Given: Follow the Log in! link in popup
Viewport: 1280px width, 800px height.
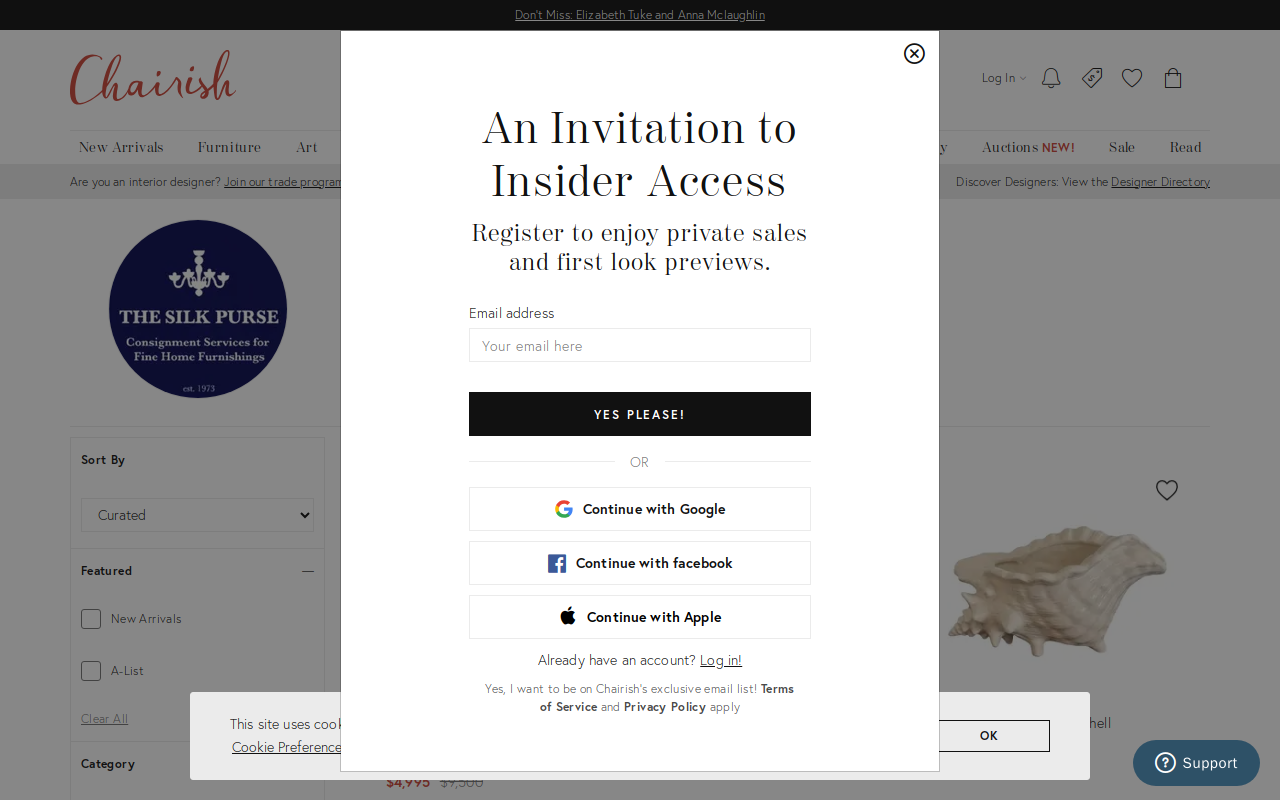Looking at the screenshot, I should tap(721, 660).
